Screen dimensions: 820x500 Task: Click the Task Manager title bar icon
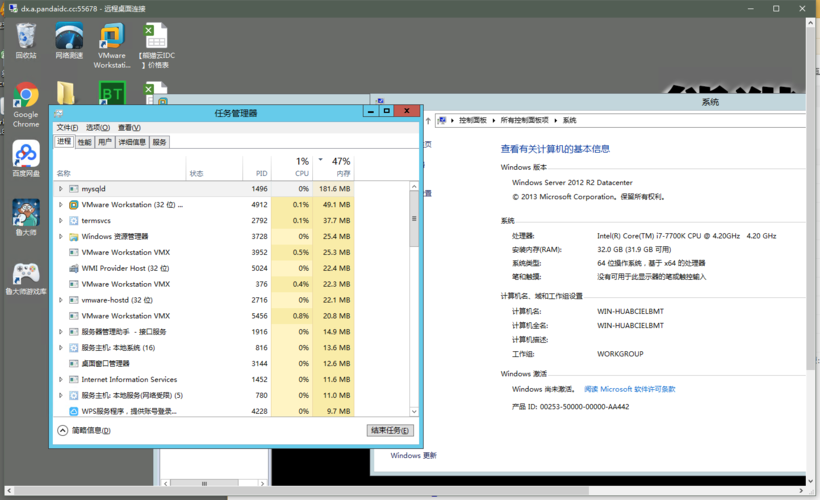[58, 113]
